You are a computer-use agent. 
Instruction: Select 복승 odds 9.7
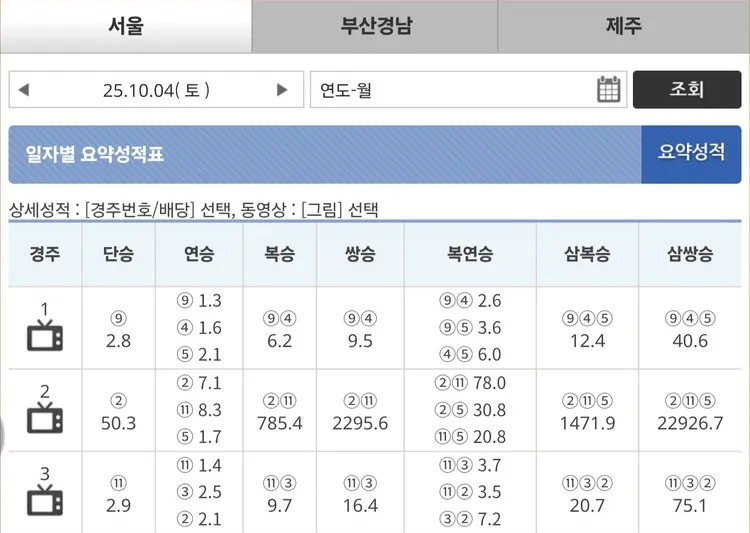[x=279, y=505]
